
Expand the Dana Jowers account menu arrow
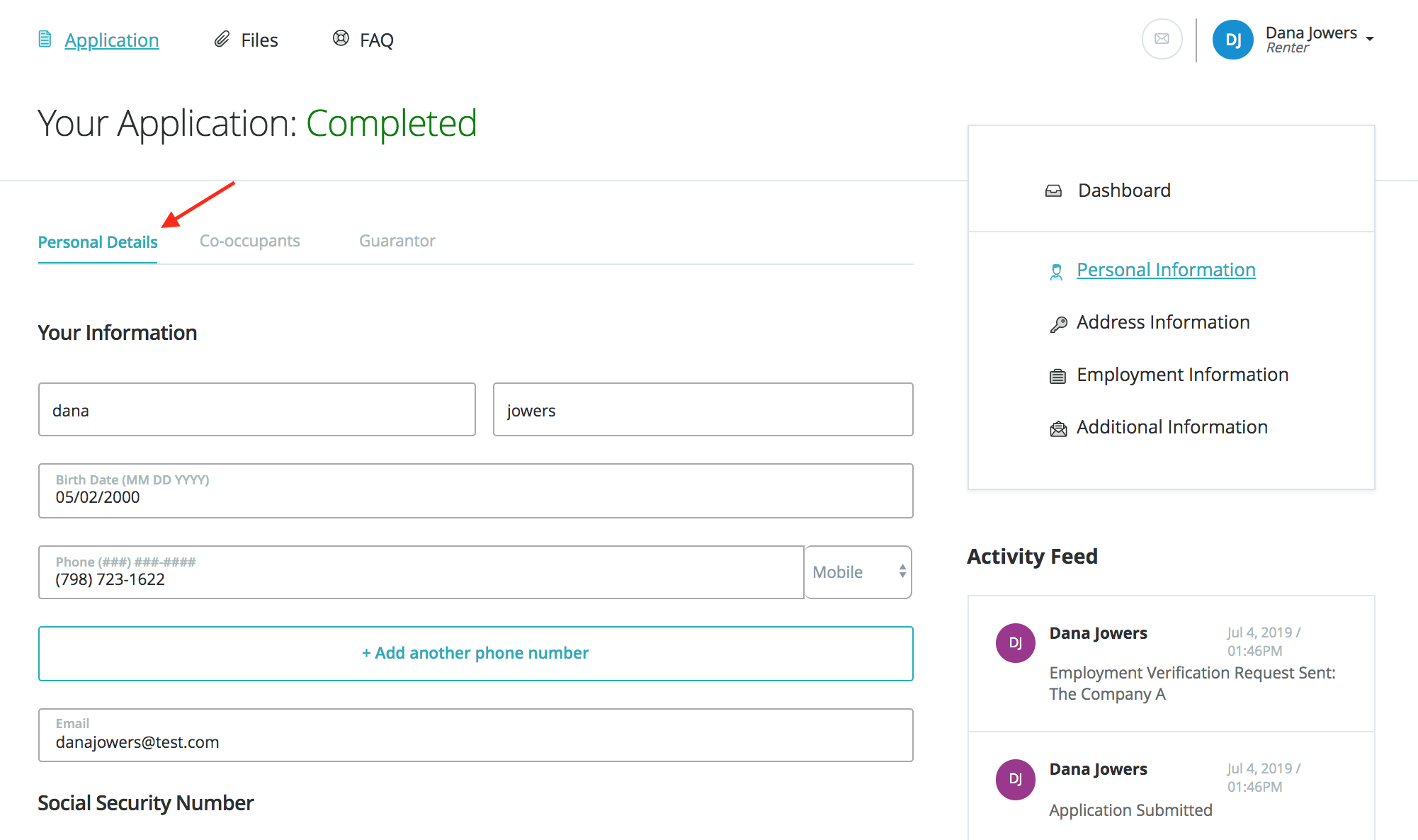(x=1370, y=39)
